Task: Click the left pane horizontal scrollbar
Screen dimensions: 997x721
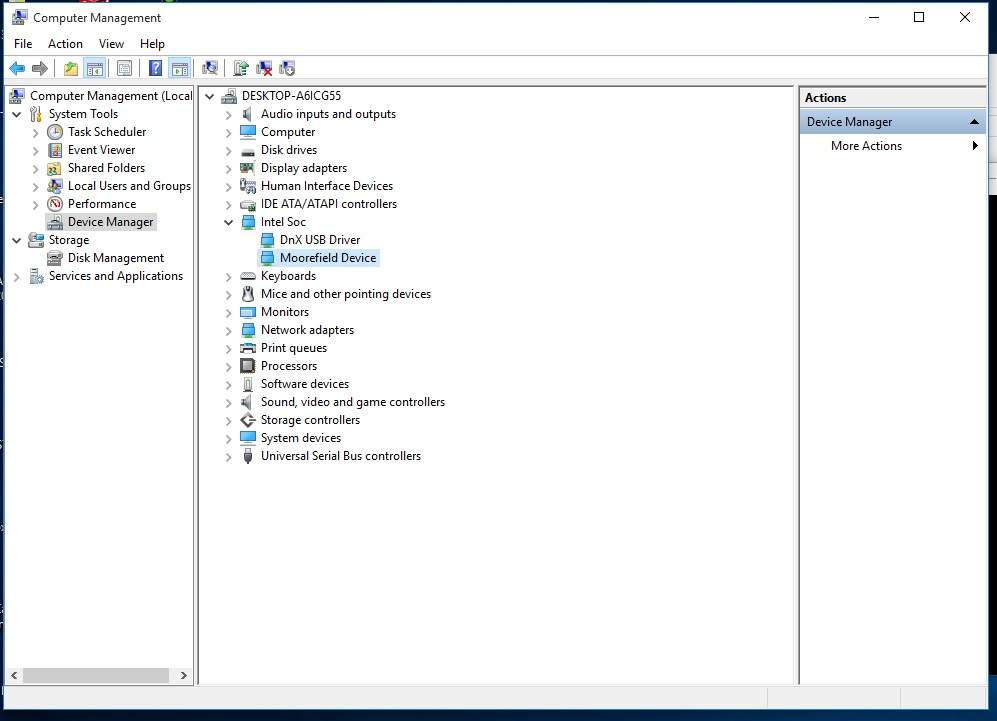Action: tap(97, 676)
